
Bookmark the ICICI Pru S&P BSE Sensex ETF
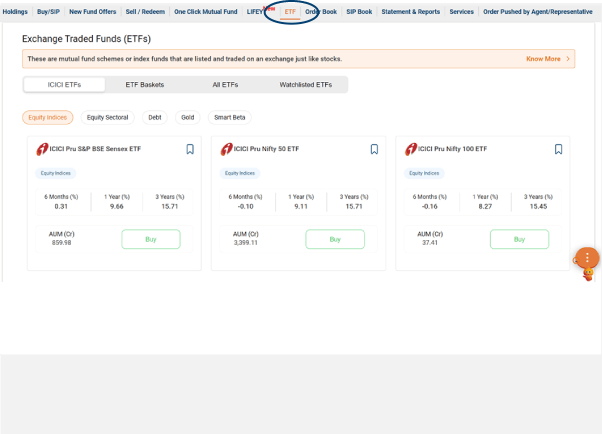point(190,149)
